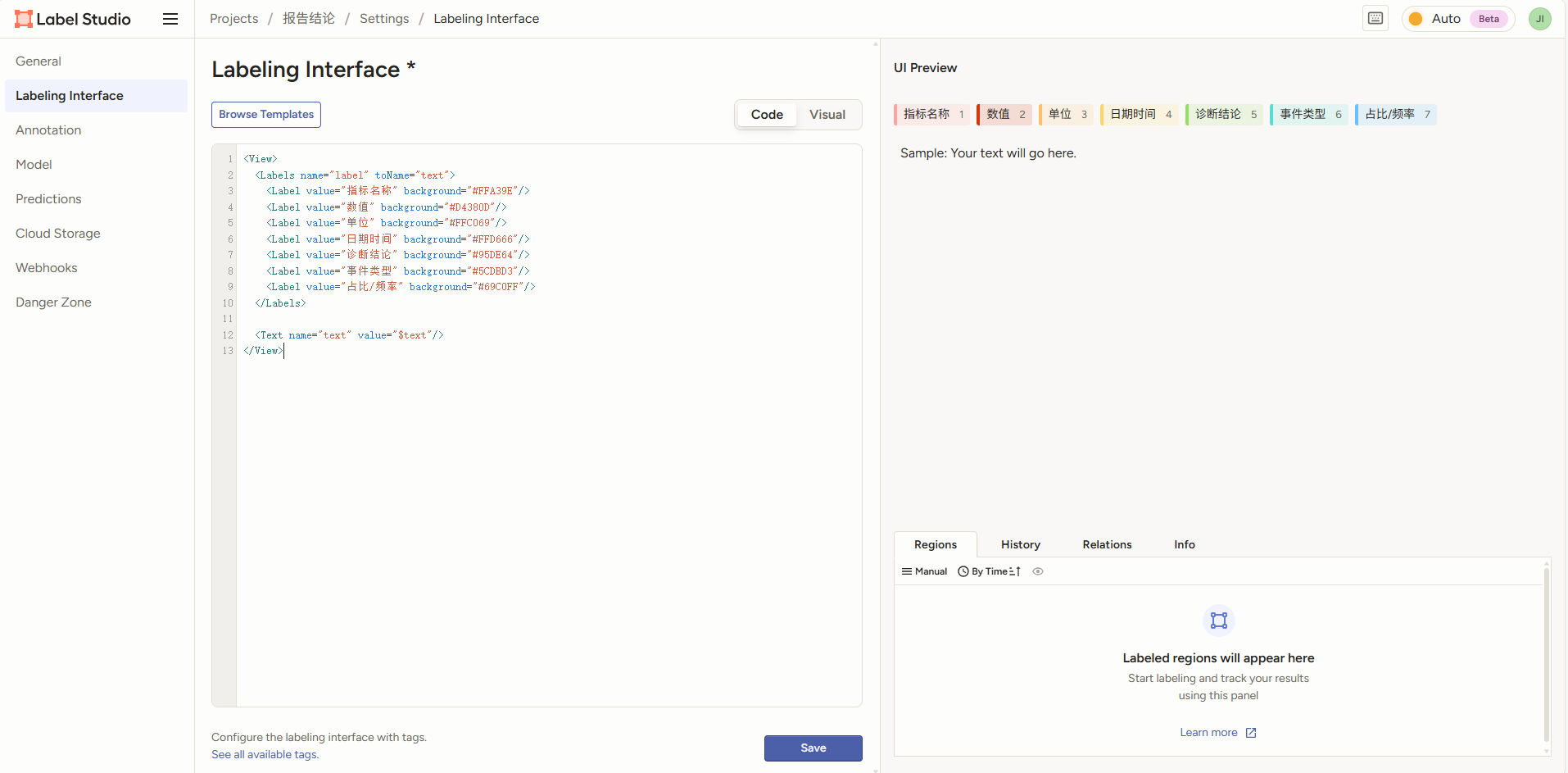Select the red 指标名称 label chip
1568x773 pixels.
[931, 115]
